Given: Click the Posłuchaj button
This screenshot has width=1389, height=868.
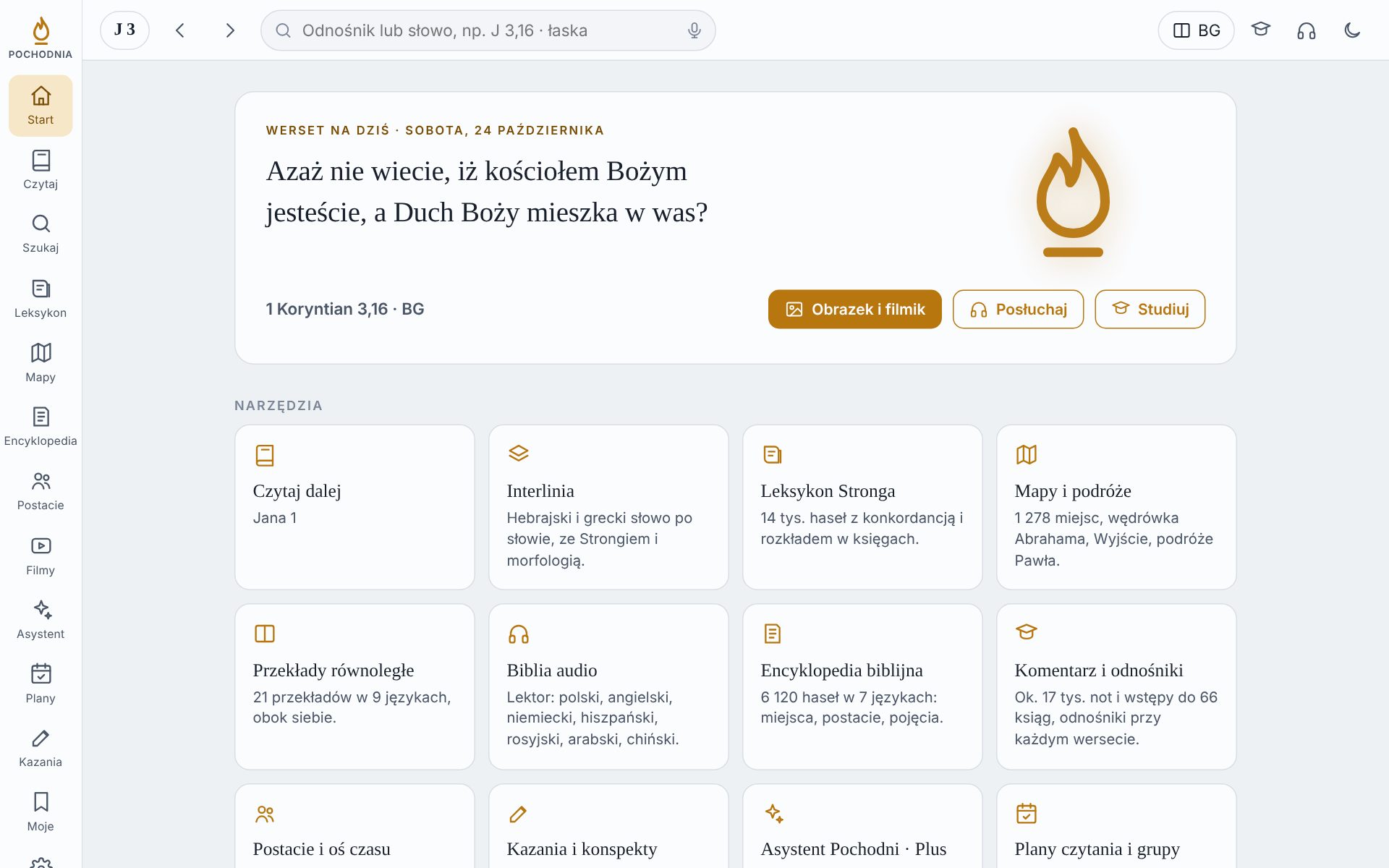Looking at the screenshot, I should [1018, 310].
